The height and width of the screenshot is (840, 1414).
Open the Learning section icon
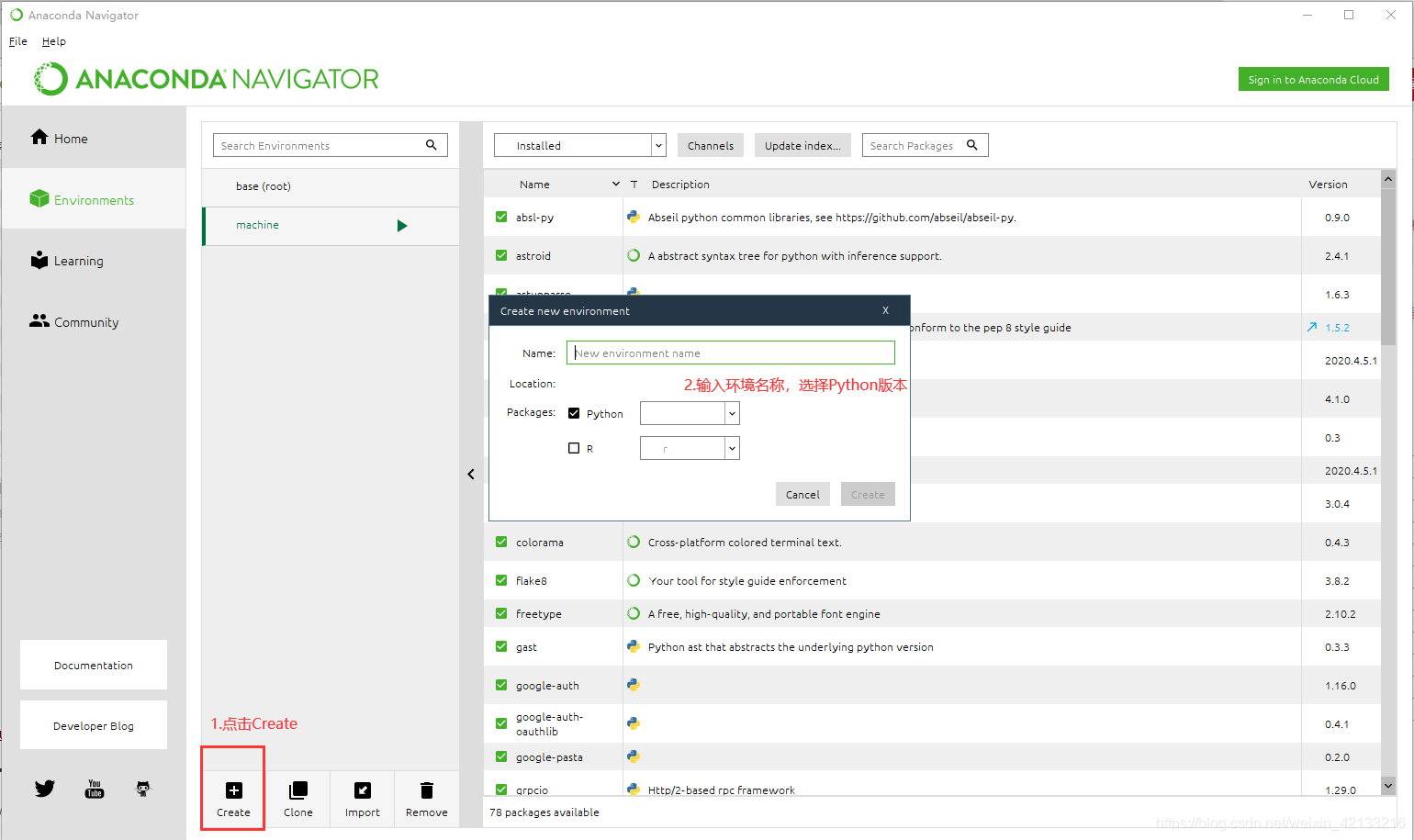[39, 260]
